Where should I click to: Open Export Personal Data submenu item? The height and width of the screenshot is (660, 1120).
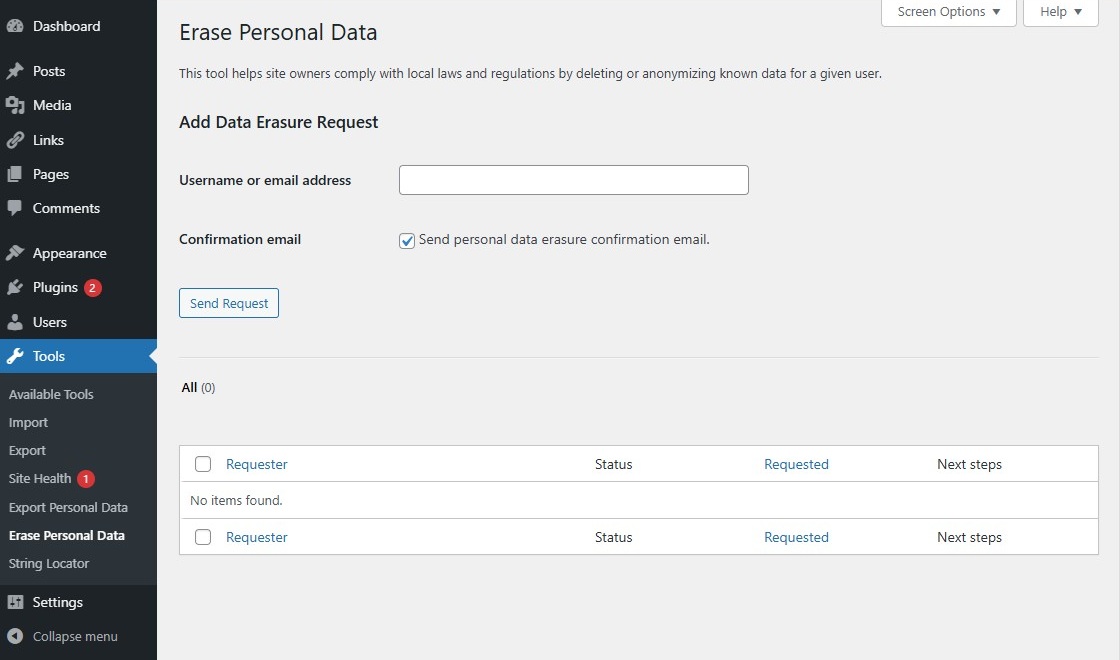click(x=69, y=508)
